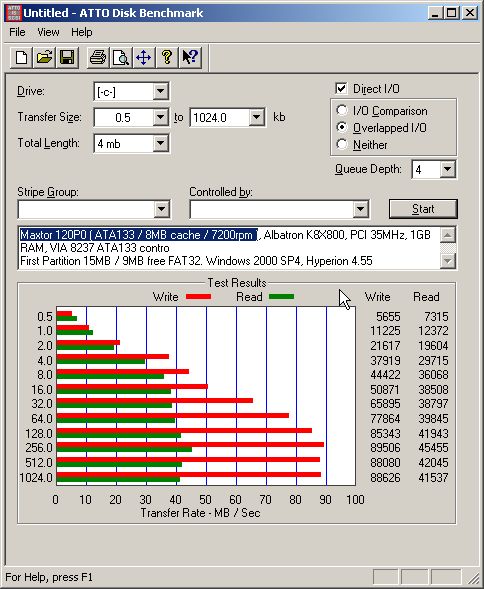Image resolution: width=484 pixels, height=589 pixels.
Task: Click the New document toolbar icon
Action: (x=21, y=58)
